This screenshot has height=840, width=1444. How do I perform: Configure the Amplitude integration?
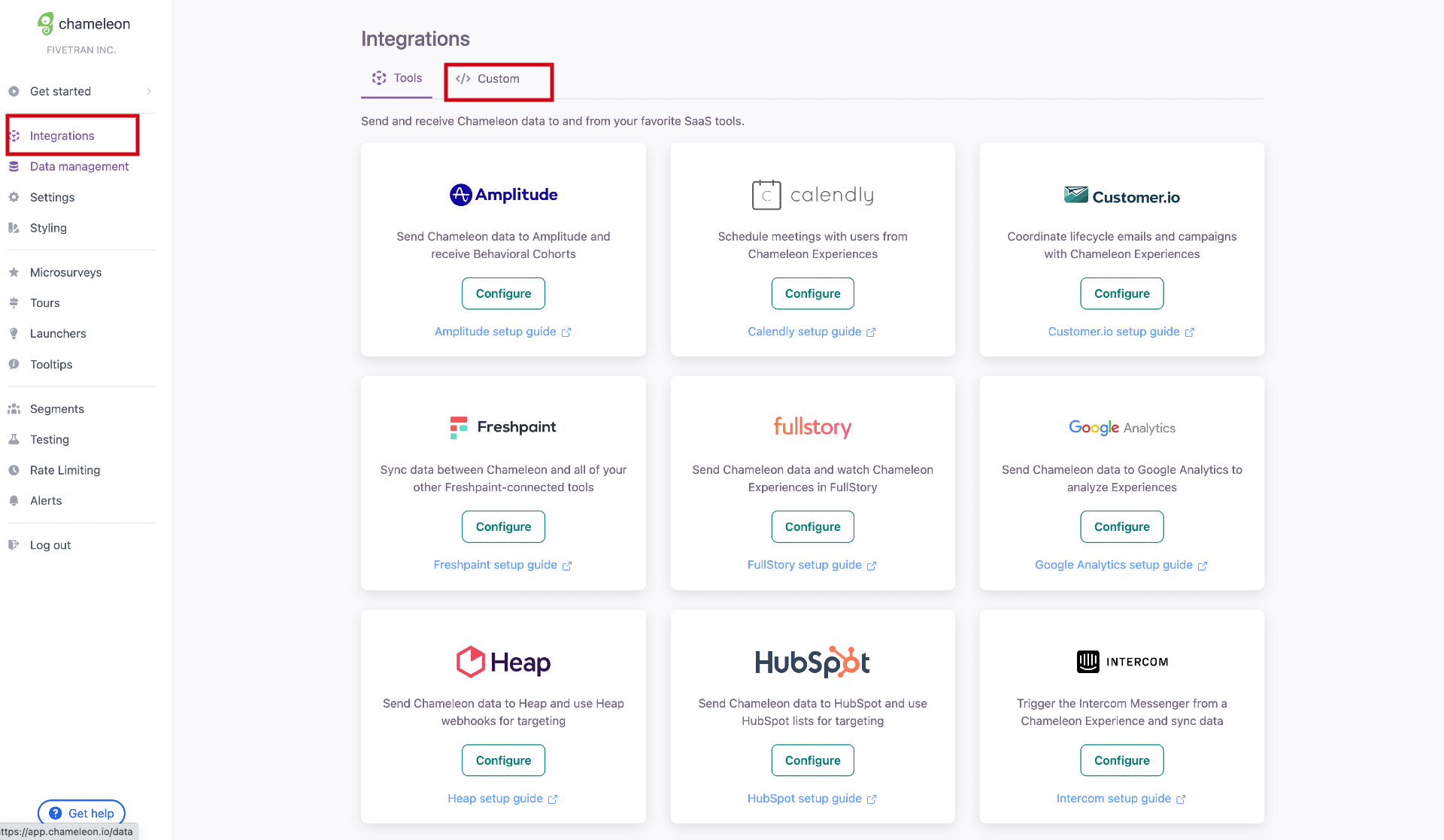tap(503, 294)
